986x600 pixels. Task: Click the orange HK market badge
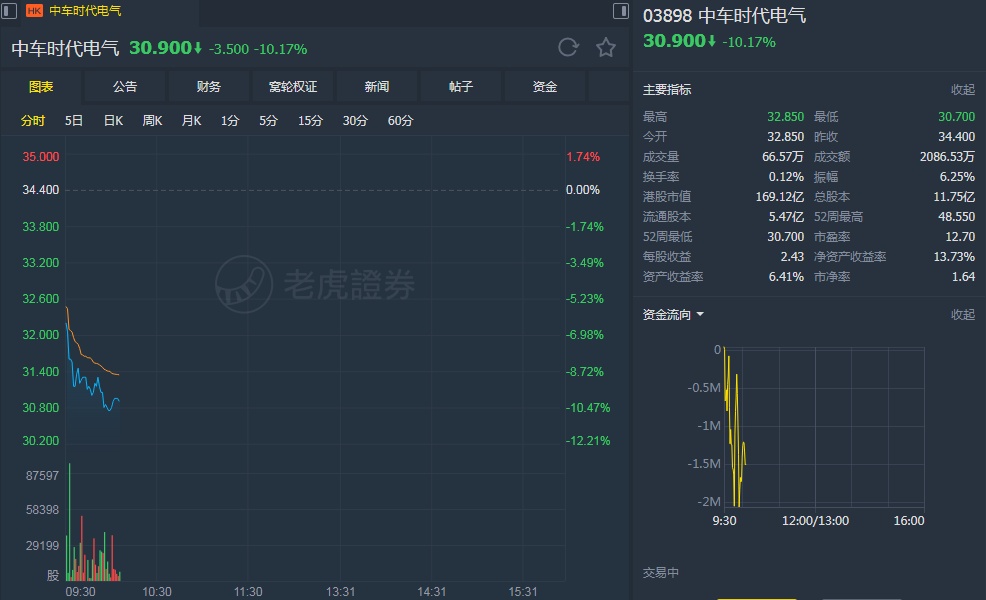click(34, 11)
